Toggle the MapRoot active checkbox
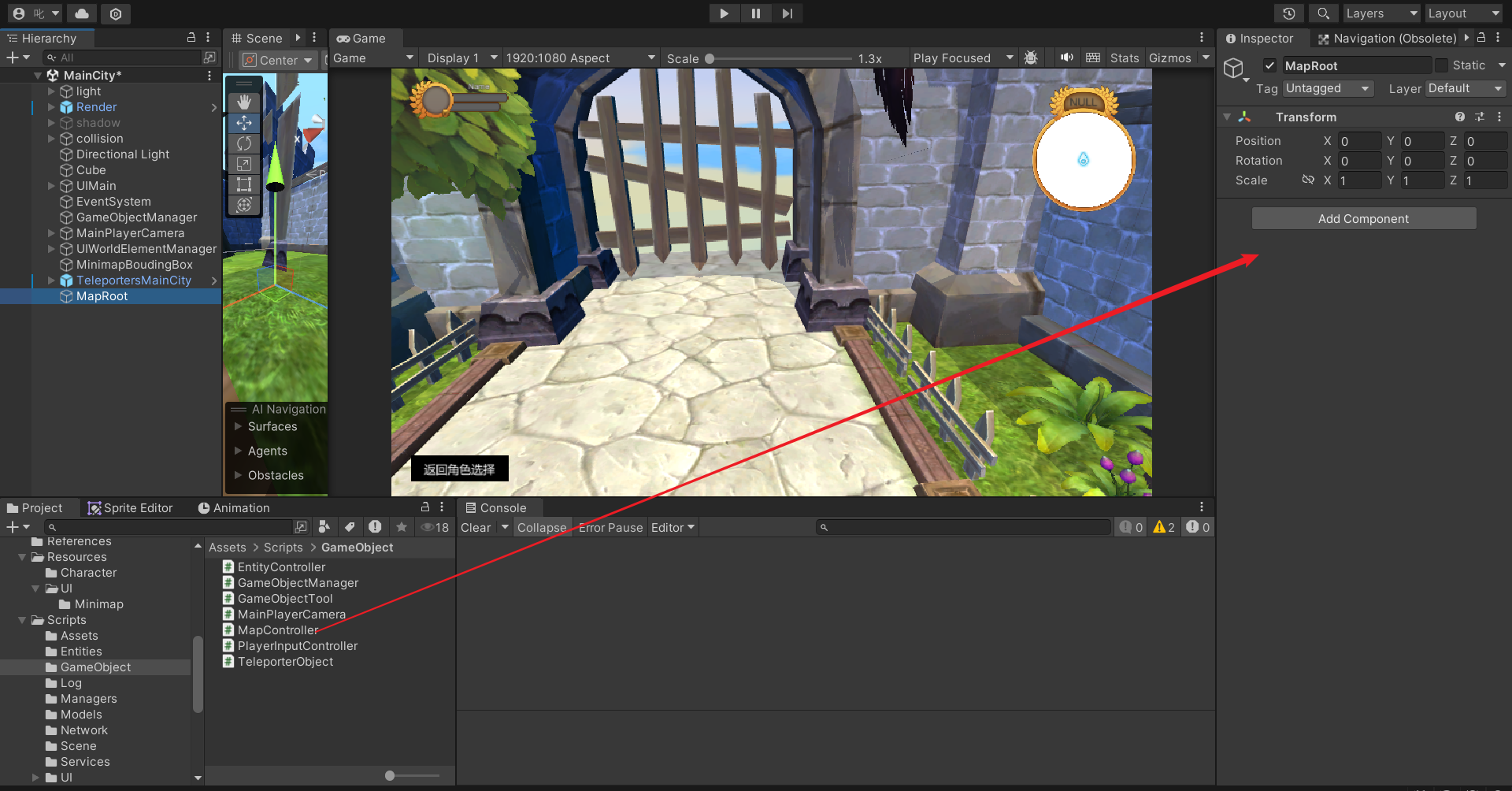 tap(1269, 65)
